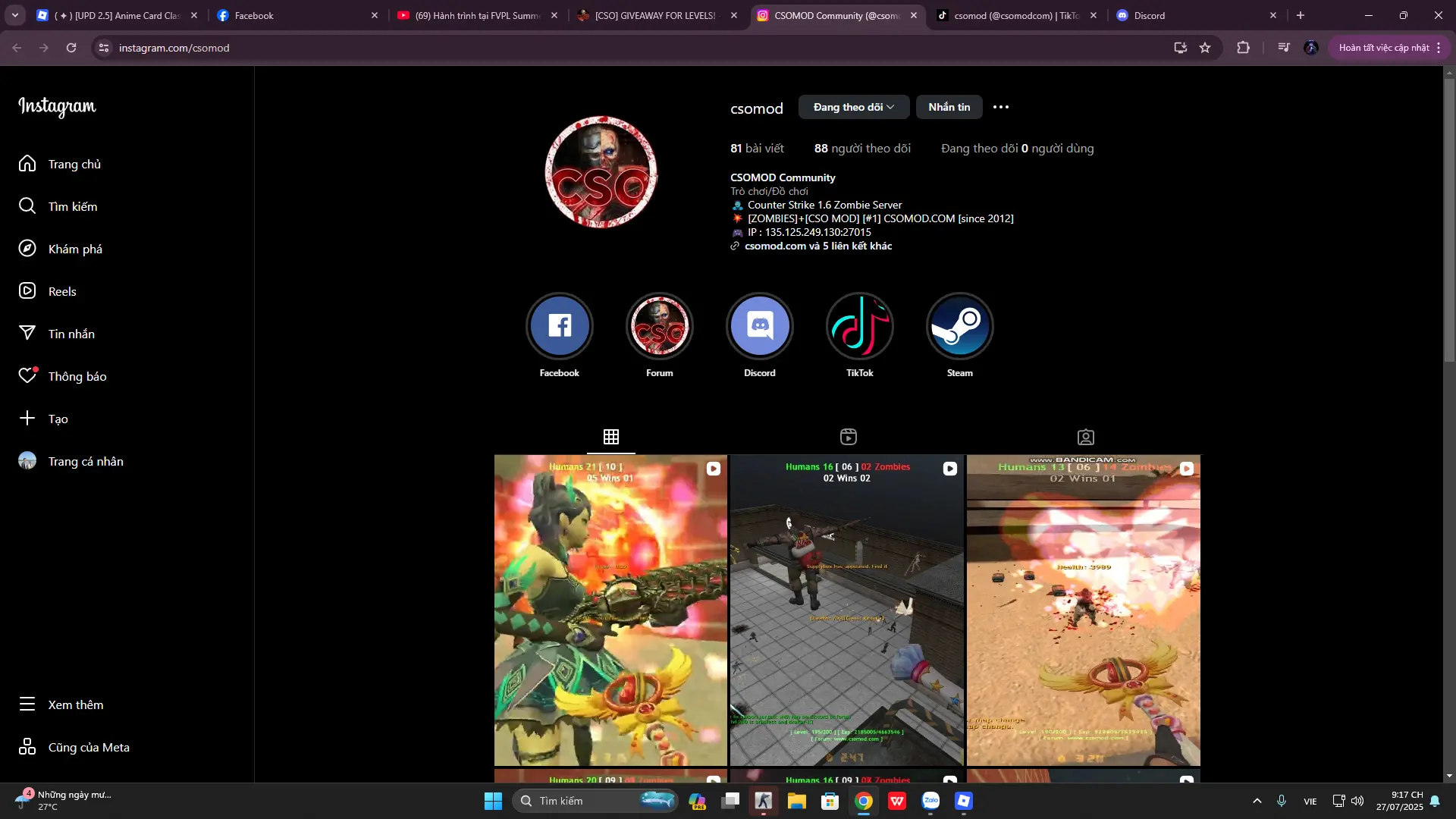
Task: View csomod profile picture
Action: 601,172
